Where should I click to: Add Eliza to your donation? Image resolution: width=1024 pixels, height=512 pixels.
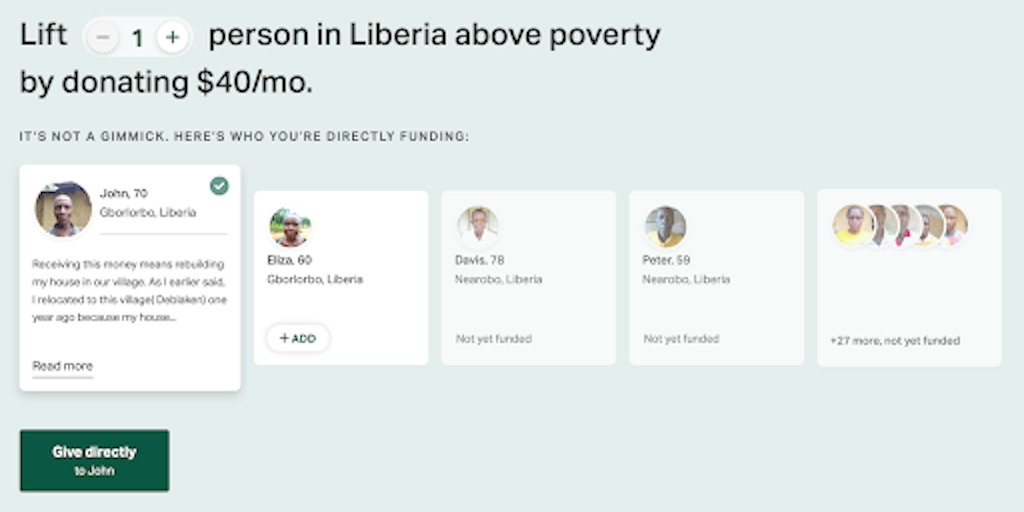(298, 338)
